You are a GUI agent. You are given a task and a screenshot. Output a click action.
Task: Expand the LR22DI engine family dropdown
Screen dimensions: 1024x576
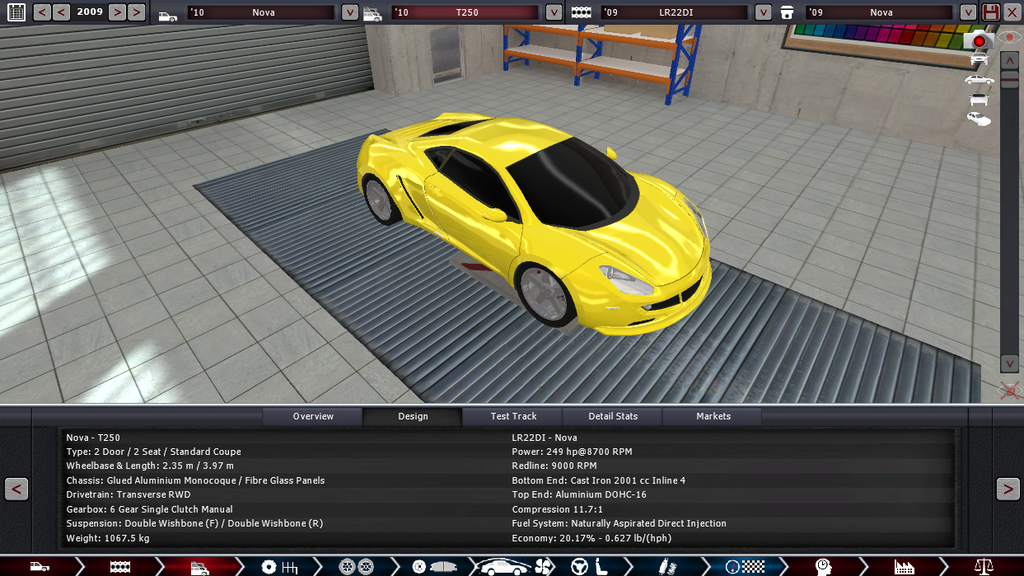tap(763, 12)
